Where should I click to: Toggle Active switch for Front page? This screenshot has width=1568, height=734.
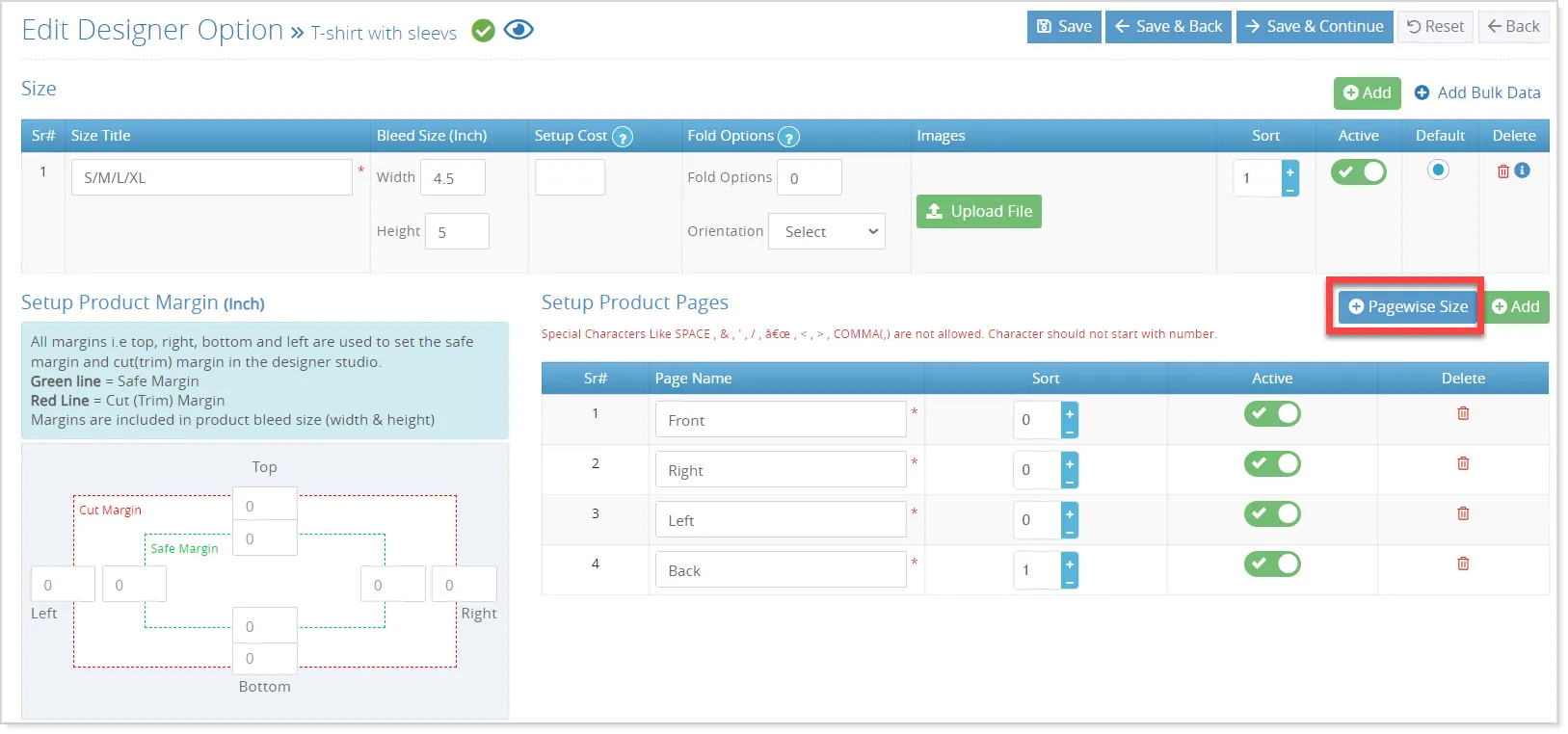(x=1272, y=414)
